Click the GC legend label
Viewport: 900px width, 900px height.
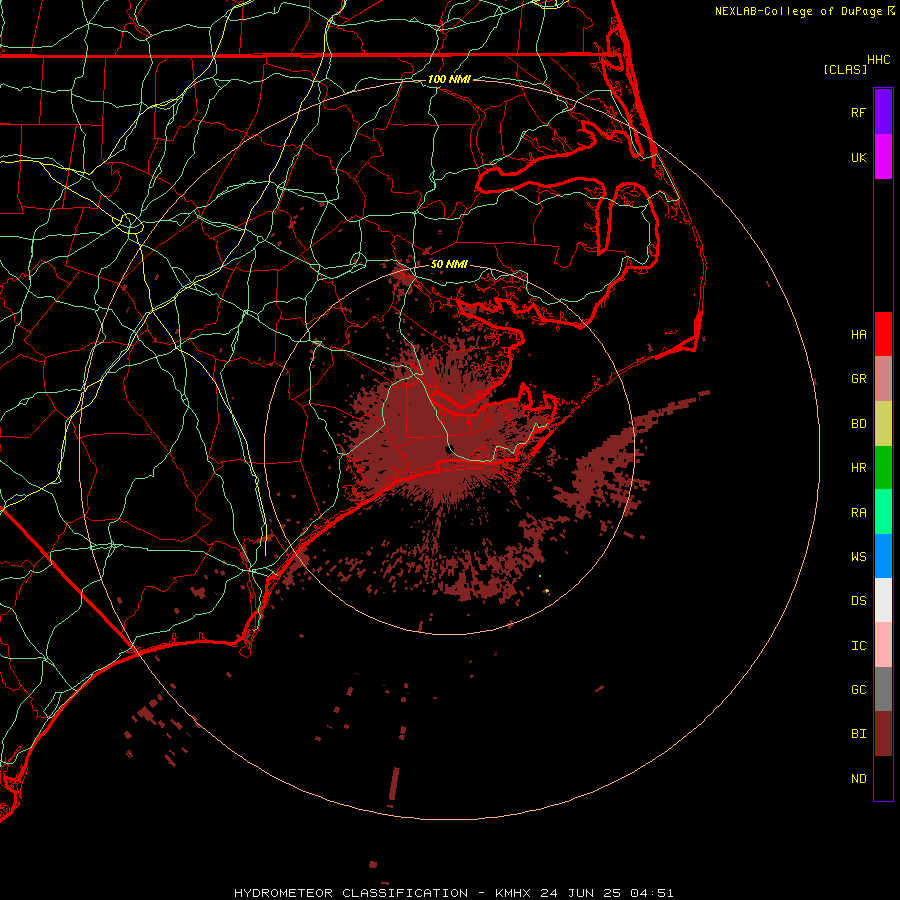coord(858,690)
